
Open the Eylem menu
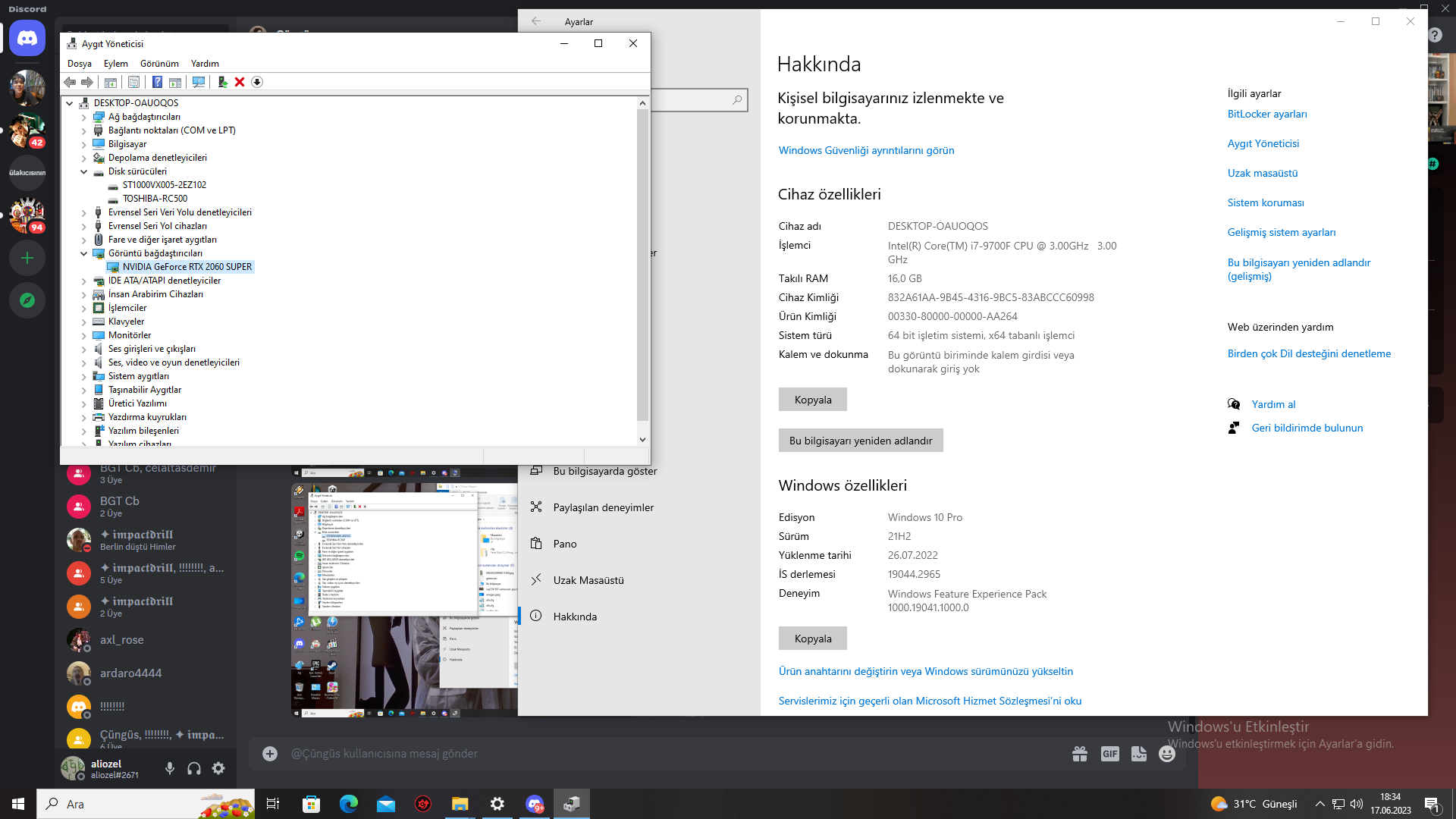coord(115,64)
